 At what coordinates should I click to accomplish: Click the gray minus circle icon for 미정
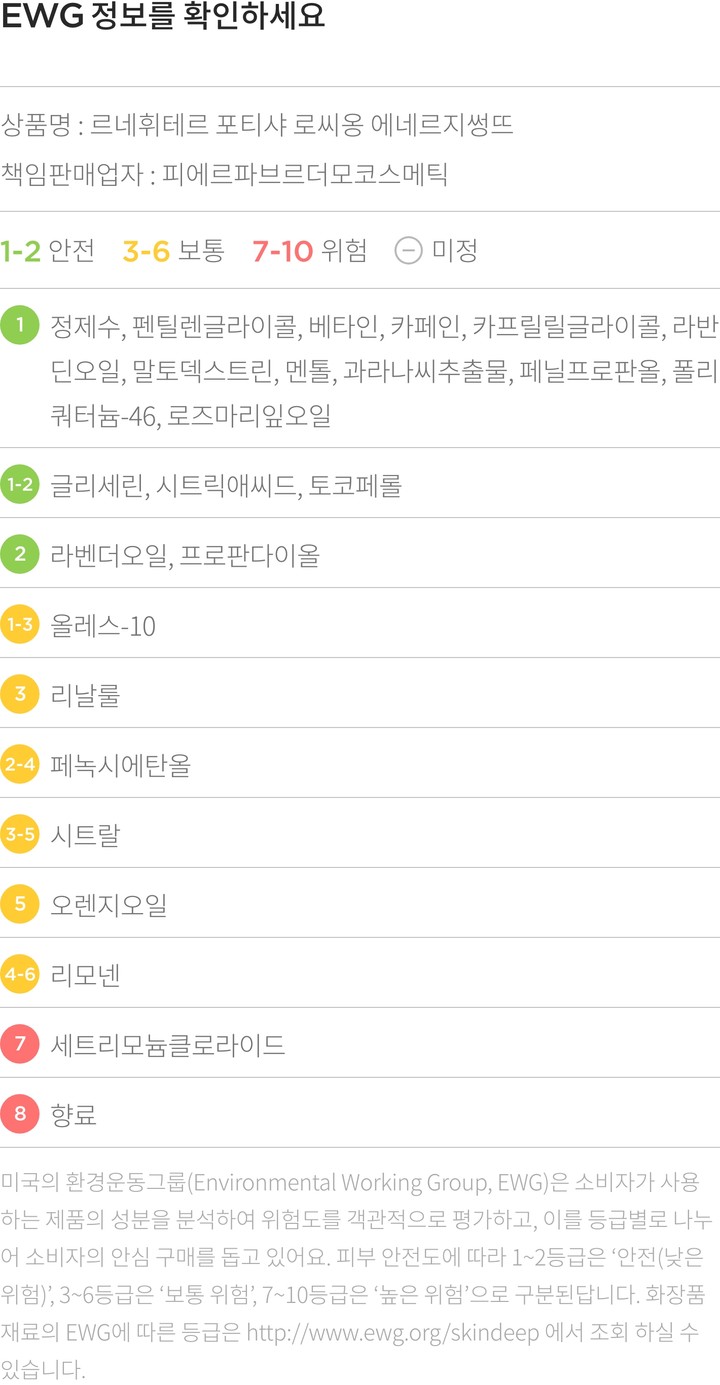coord(408,250)
